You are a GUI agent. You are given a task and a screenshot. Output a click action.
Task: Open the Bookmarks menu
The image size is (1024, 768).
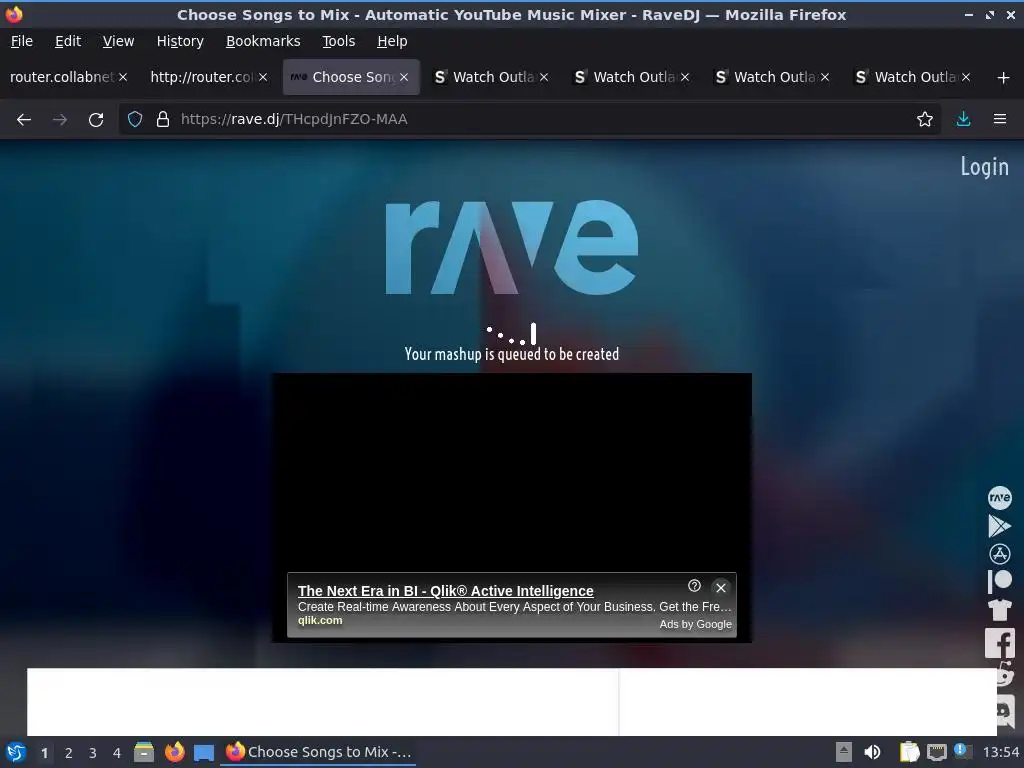(x=263, y=41)
